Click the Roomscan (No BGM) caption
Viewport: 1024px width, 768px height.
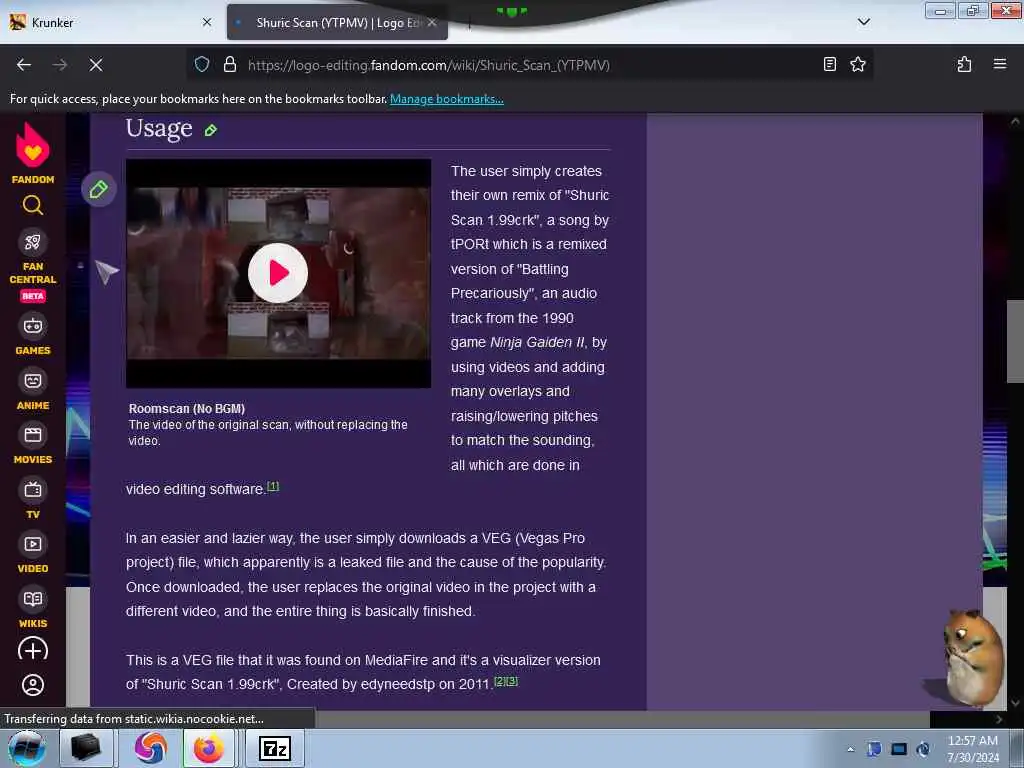(187, 409)
